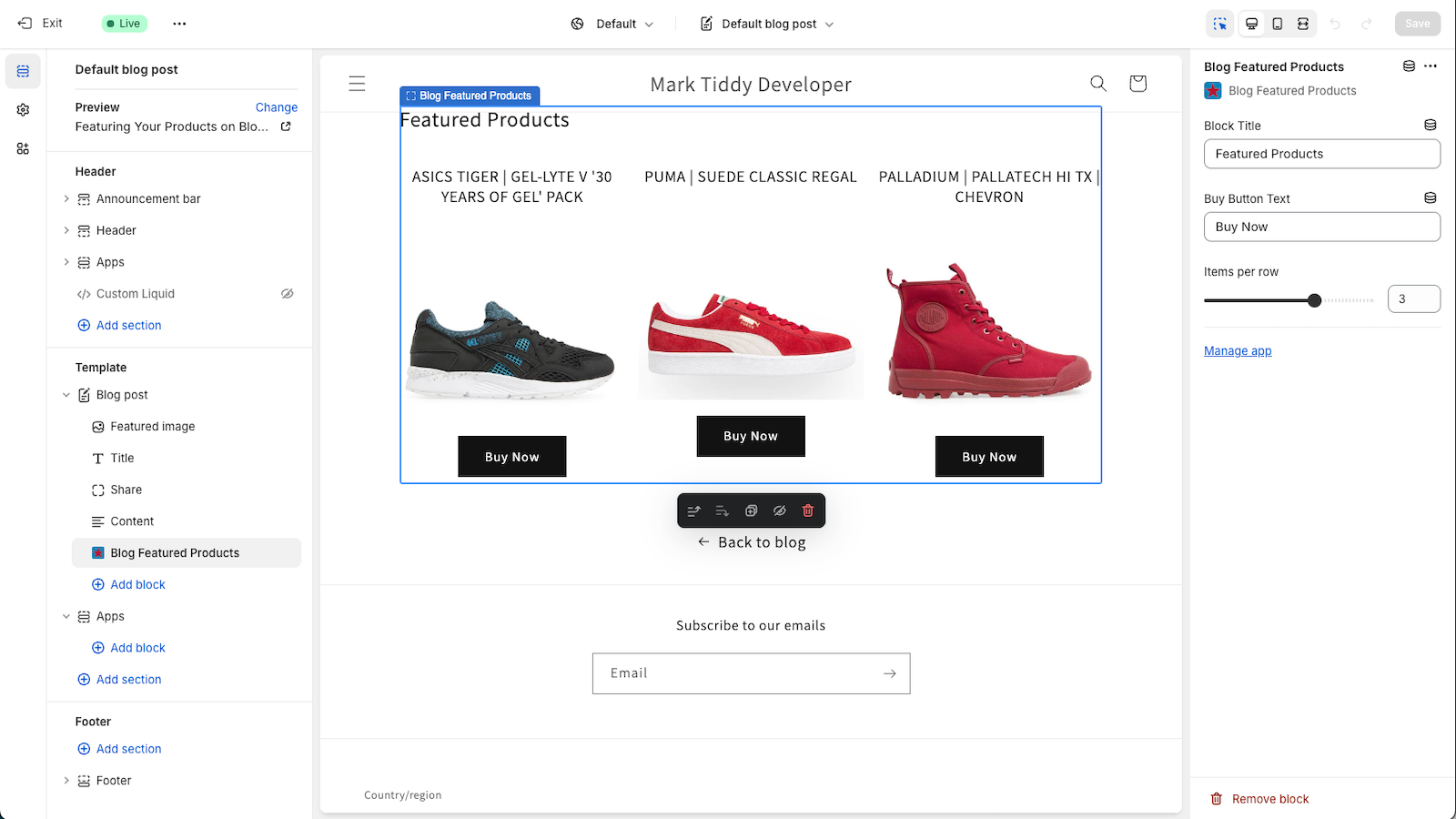Expand the Announcement bar section
The height and width of the screenshot is (819, 1456).
66,198
